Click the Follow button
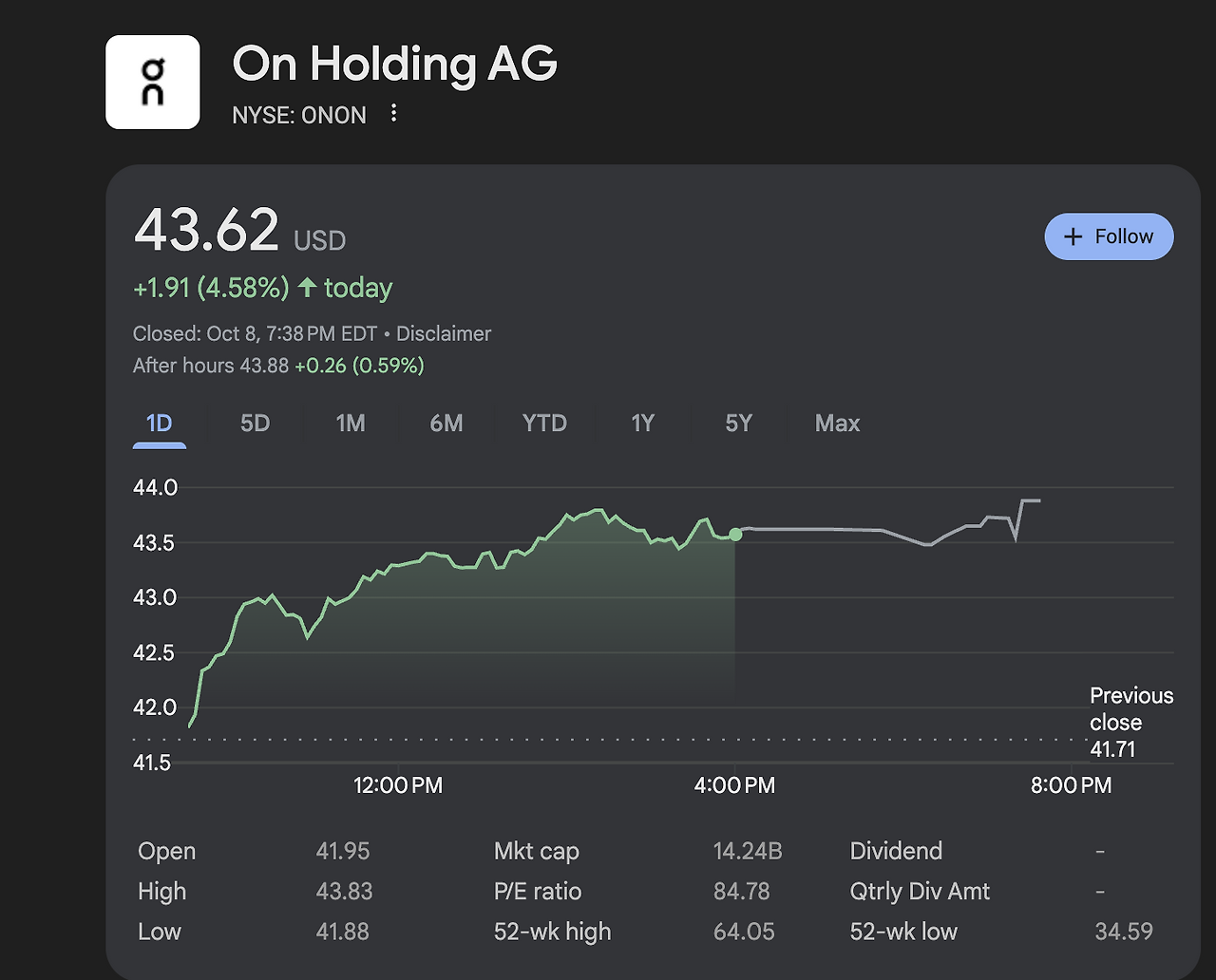The image size is (1216, 980). tap(1109, 236)
